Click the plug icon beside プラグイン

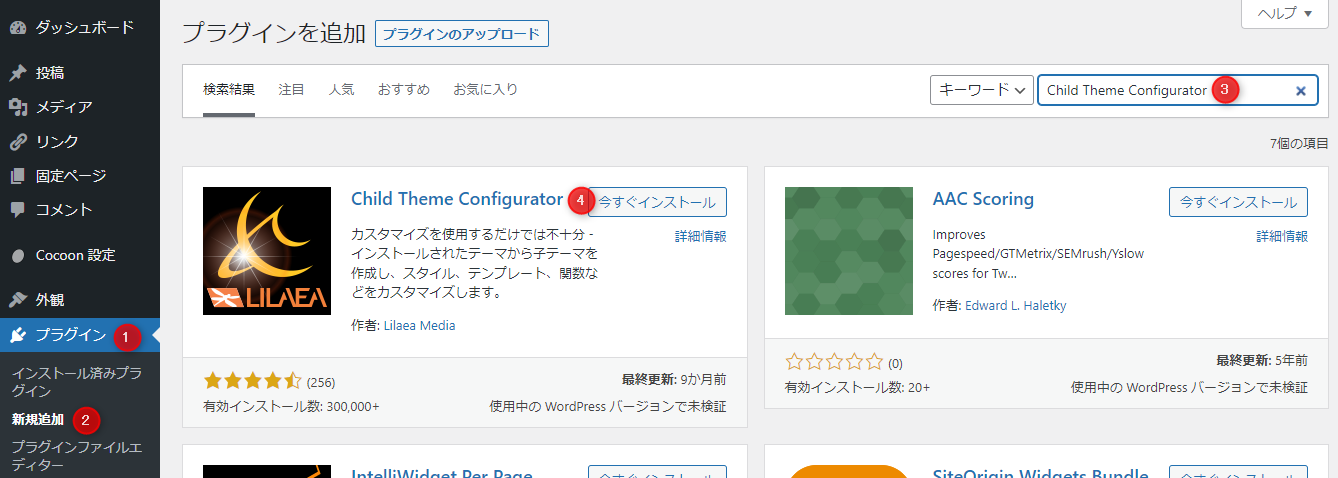coord(17,335)
